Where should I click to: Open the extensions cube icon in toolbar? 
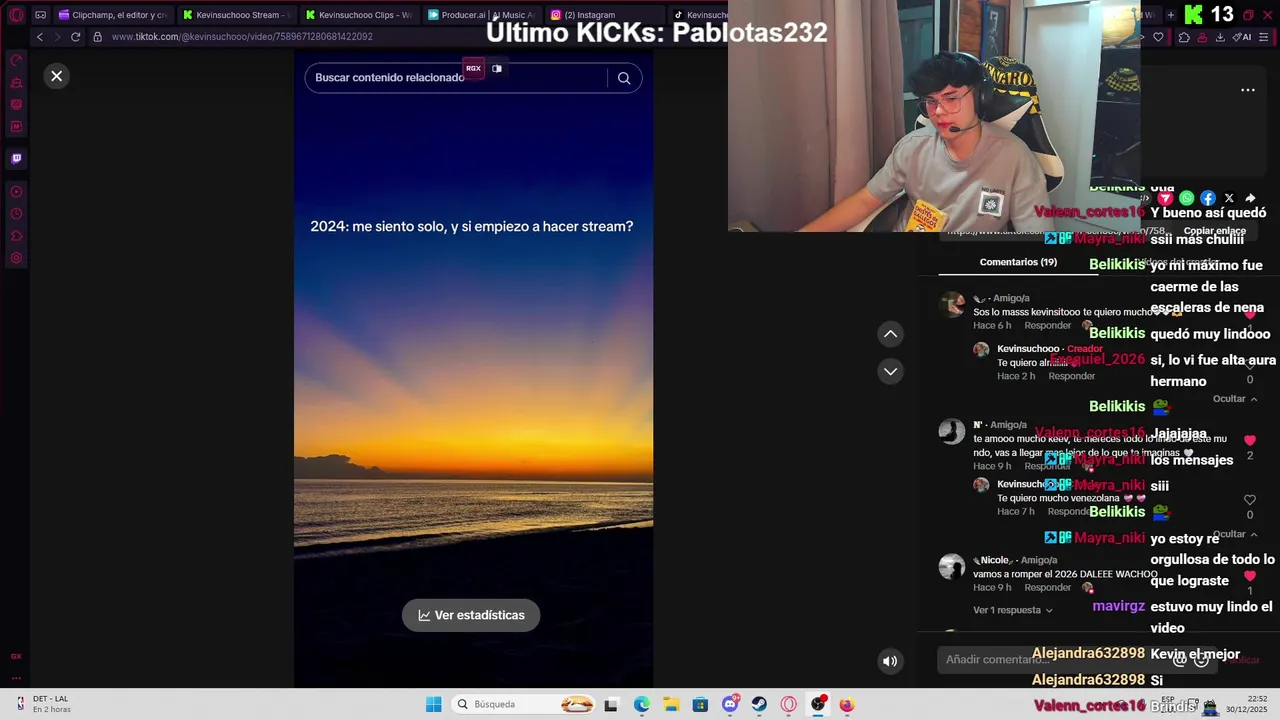click(1184, 37)
